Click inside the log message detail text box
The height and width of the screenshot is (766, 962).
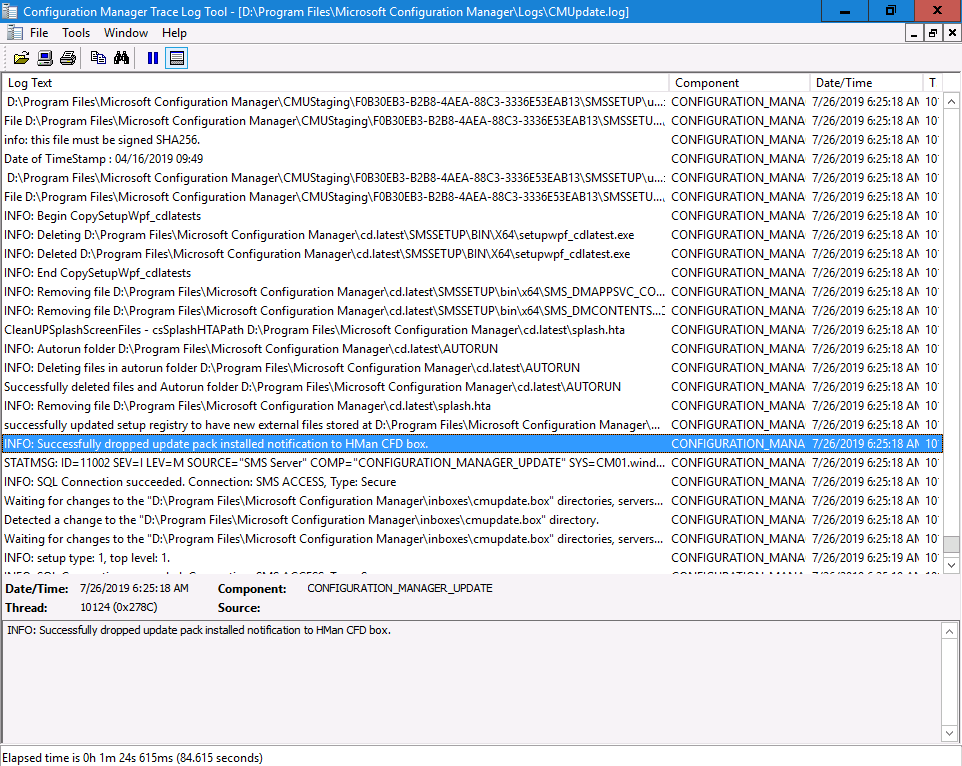pos(472,681)
